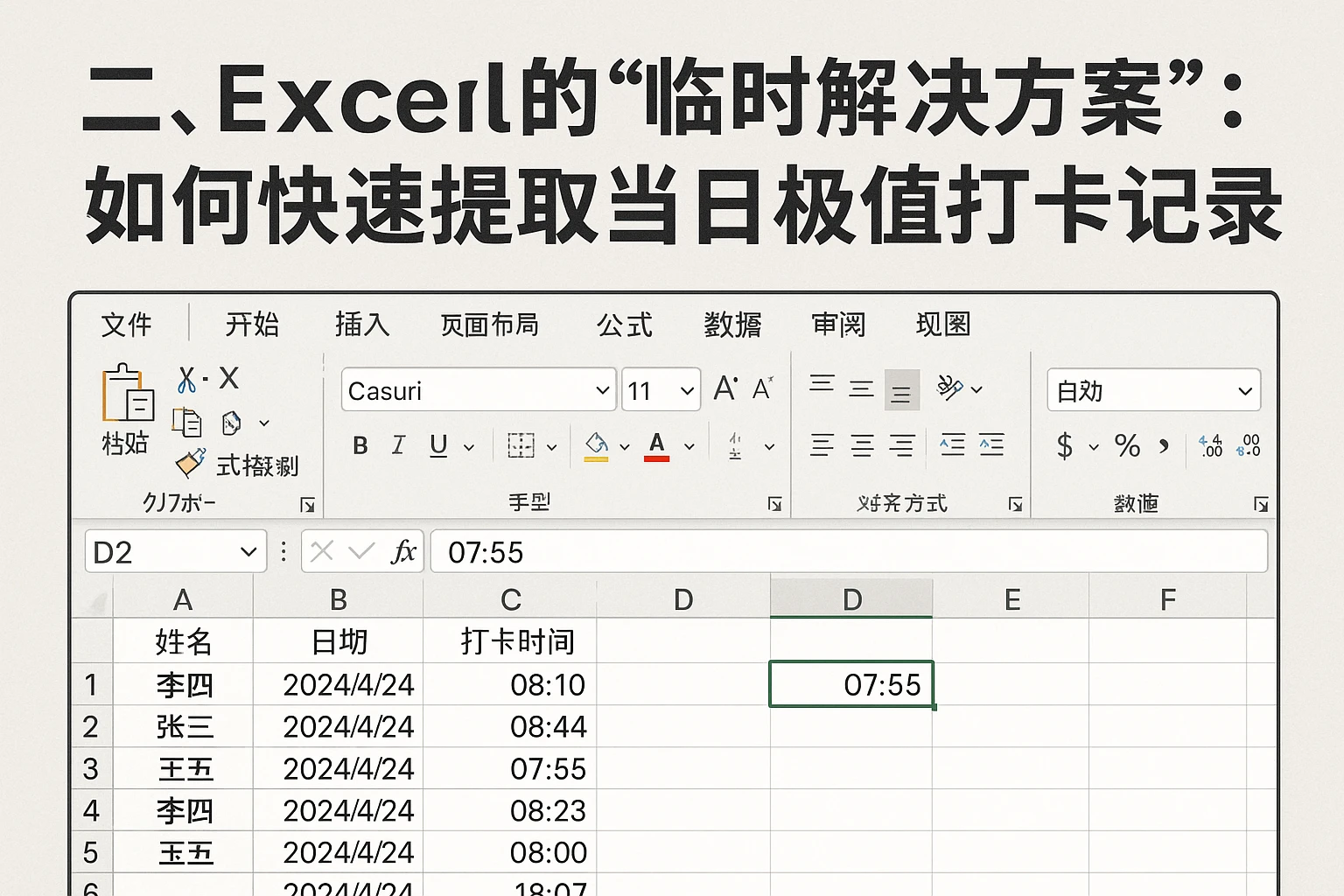The width and height of the screenshot is (1344, 896).
Task: Switch to the 页面布局 tab
Action: point(489,325)
